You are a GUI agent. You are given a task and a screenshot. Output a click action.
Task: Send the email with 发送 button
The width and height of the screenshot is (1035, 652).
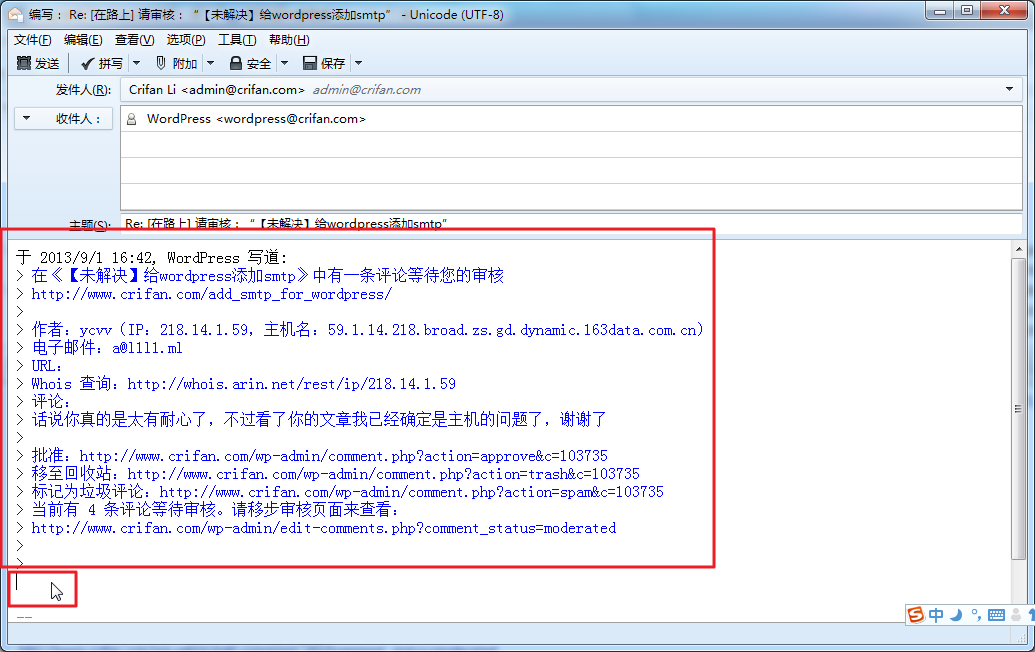click(38, 63)
